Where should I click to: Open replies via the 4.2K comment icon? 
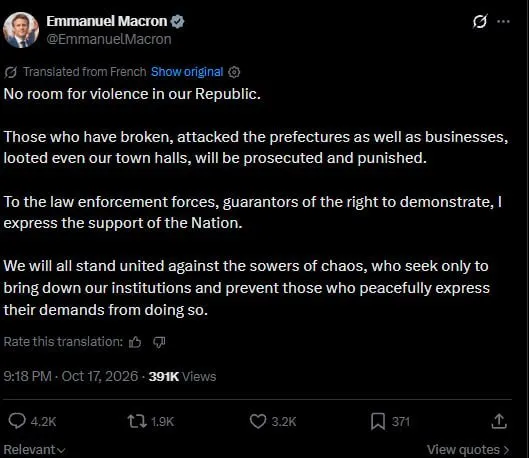(x=17, y=421)
